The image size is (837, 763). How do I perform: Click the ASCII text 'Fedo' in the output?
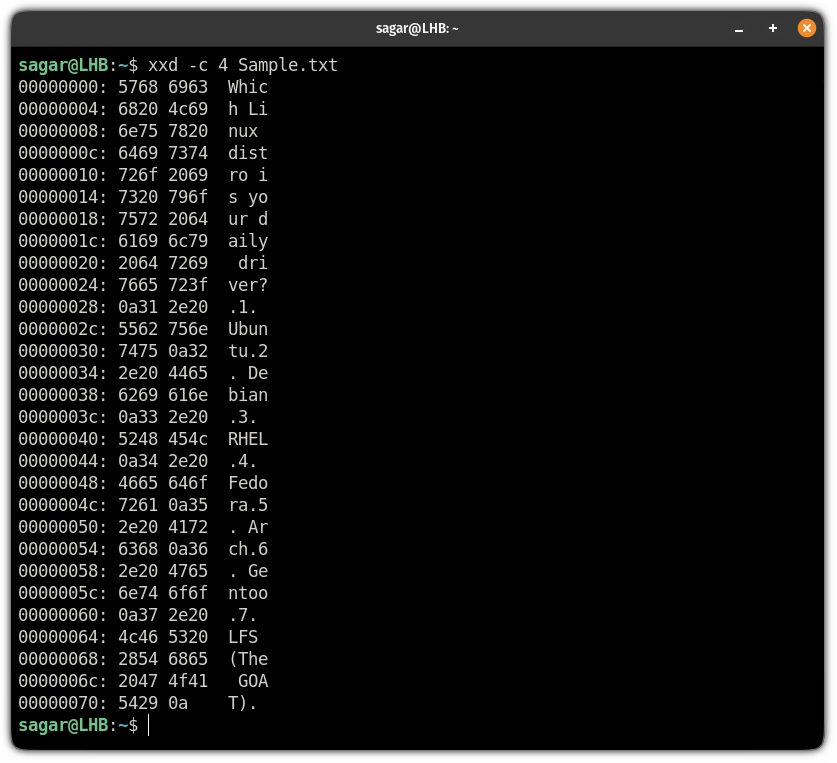[x=248, y=483]
